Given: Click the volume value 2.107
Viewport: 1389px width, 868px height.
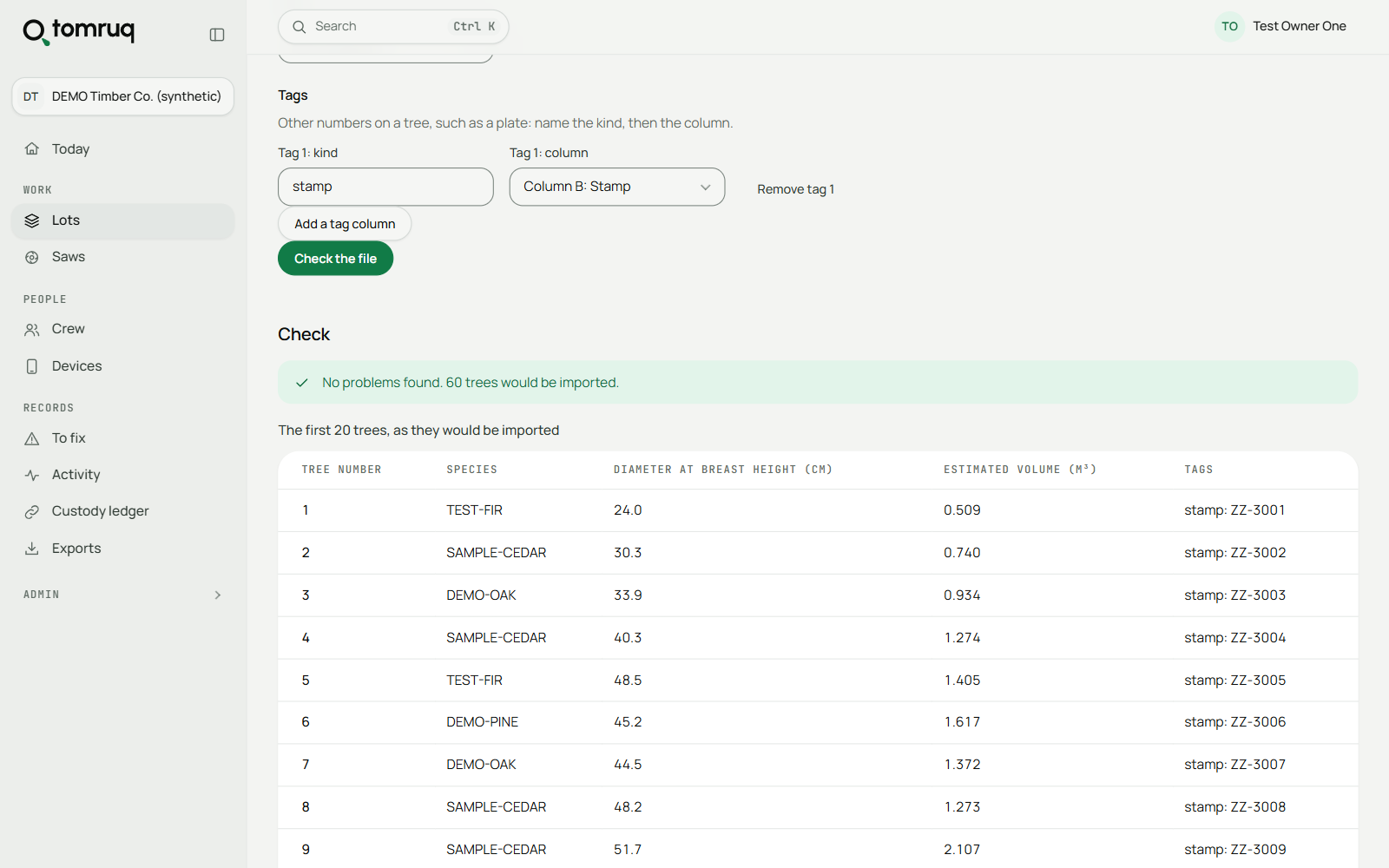Looking at the screenshot, I should (x=962, y=850).
